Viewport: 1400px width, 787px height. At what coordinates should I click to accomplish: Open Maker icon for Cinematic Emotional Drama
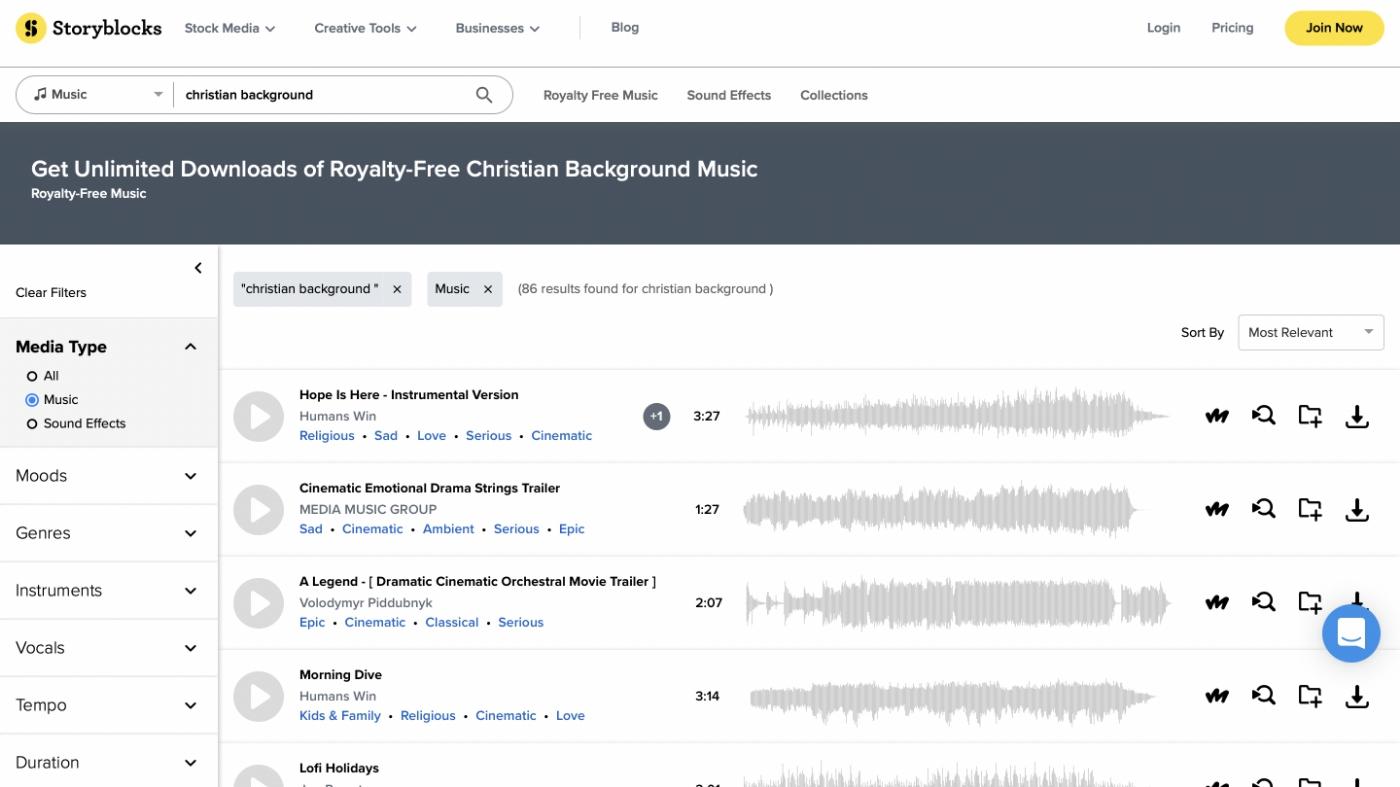point(1217,509)
